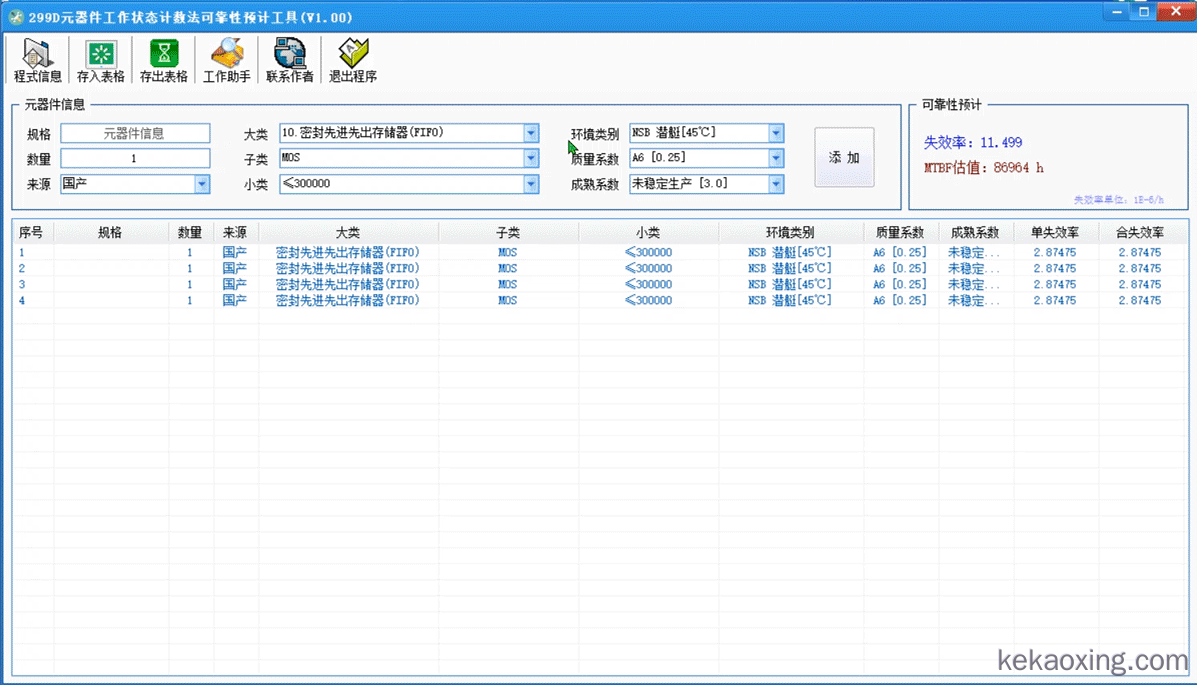Open the 质量系数 dropdown
This screenshot has height=685, width=1197.
776,158
